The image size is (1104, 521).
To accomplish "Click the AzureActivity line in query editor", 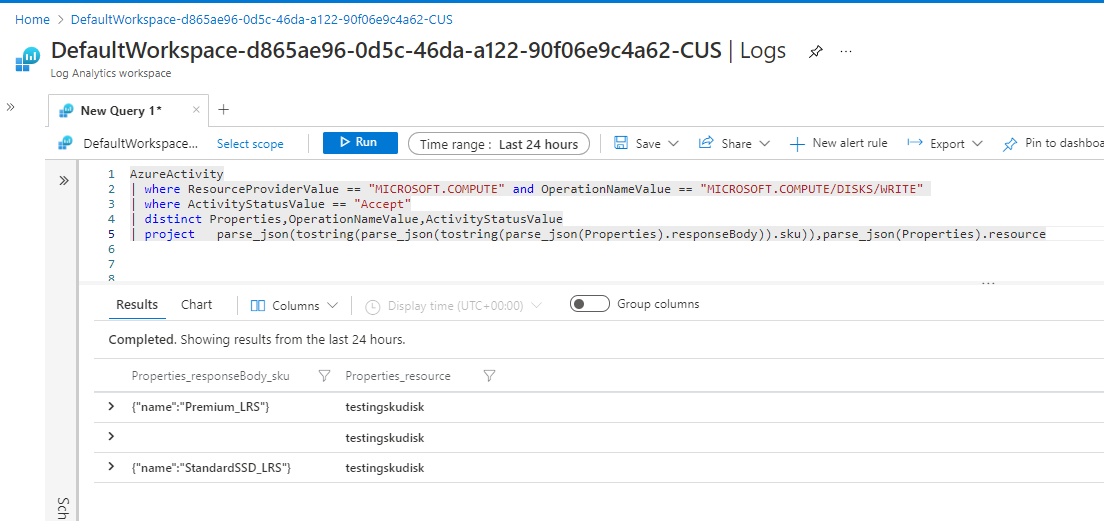I will click(176, 174).
